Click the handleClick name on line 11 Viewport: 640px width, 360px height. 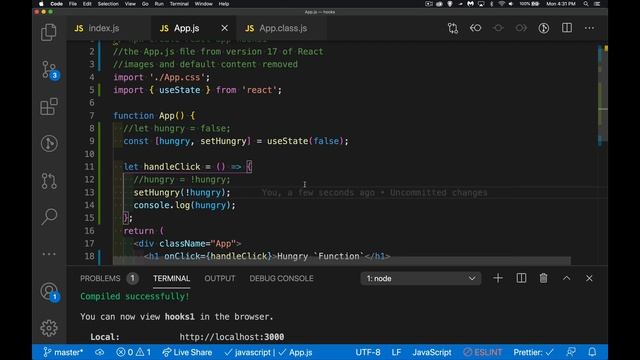click(x=172, y=167)
